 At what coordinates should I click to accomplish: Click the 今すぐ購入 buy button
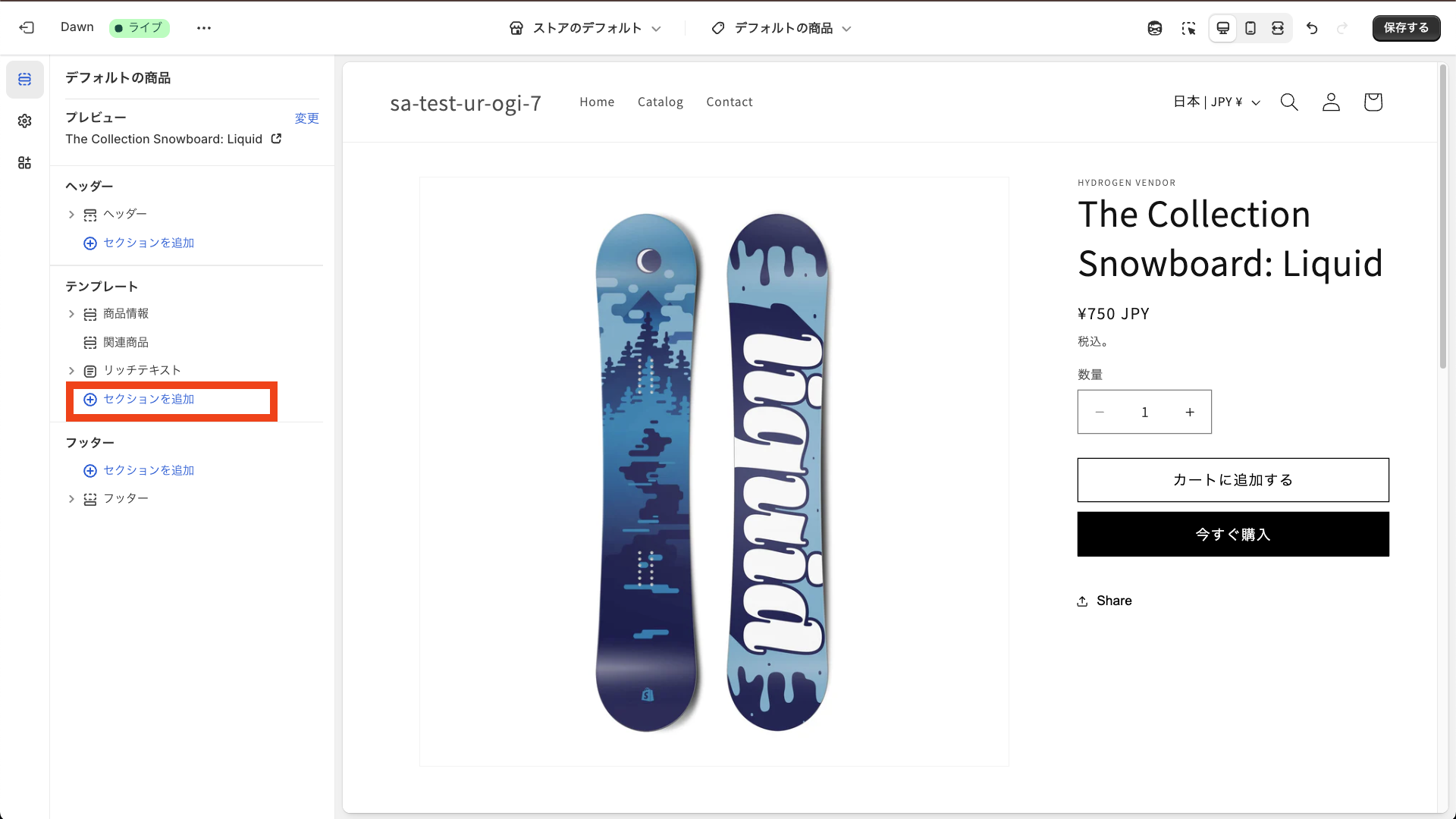(x=1232, y=535)
